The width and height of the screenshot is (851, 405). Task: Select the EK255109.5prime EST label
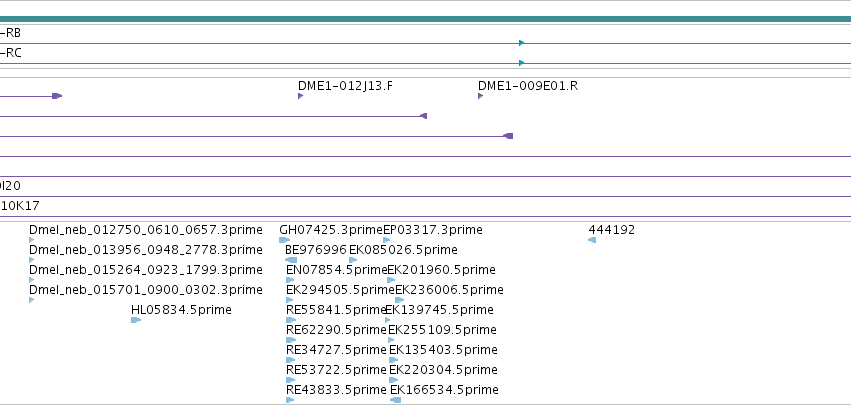442,330
